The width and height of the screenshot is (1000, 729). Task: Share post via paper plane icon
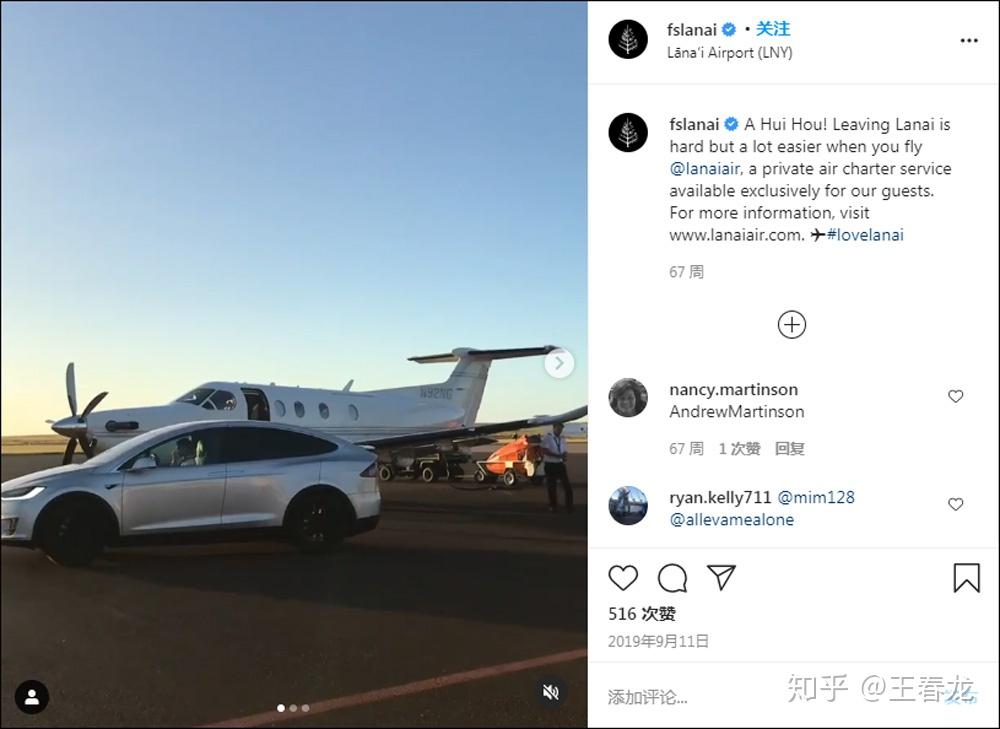721,577
